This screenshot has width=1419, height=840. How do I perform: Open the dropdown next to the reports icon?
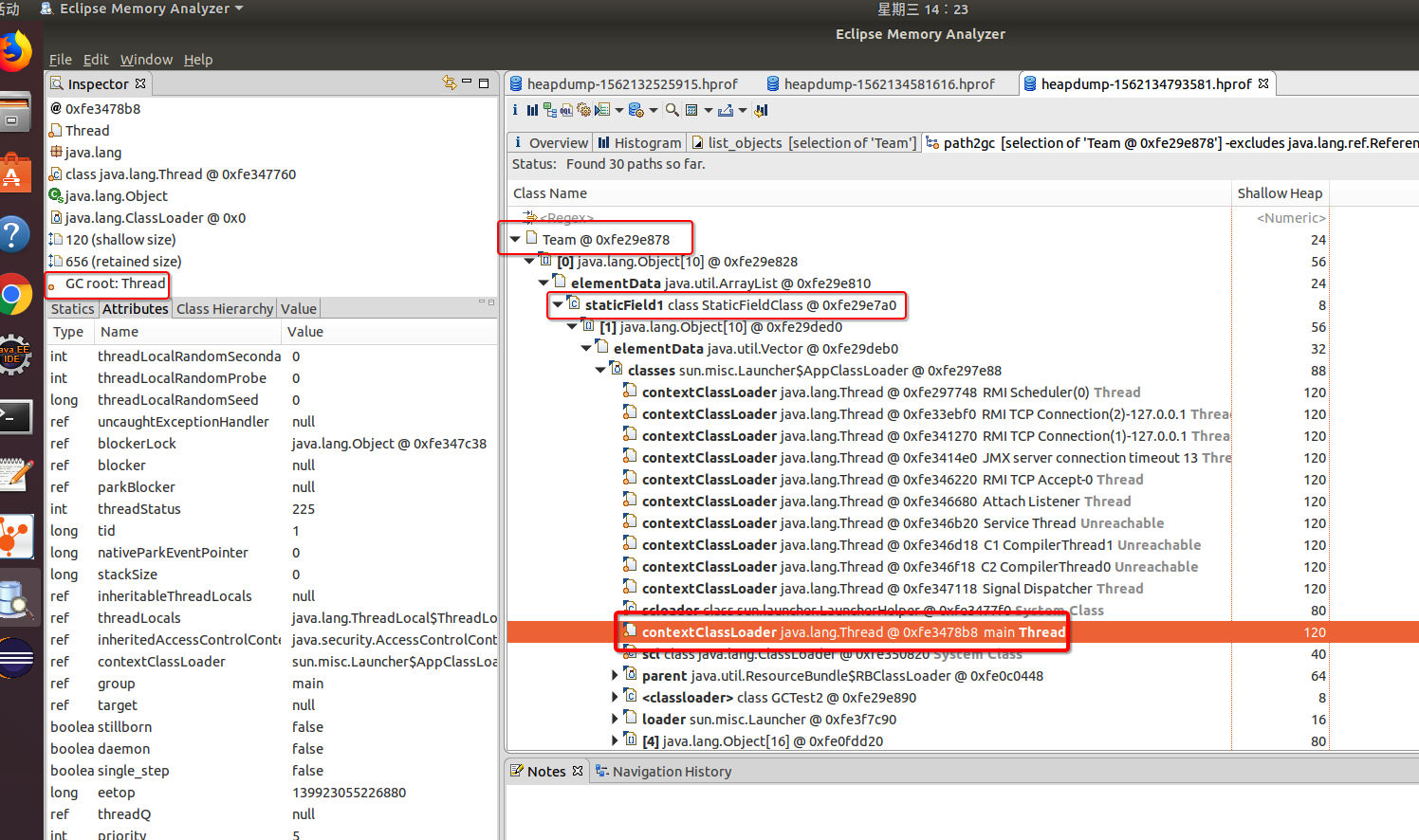pyautogui.click(x=619, y=110)
